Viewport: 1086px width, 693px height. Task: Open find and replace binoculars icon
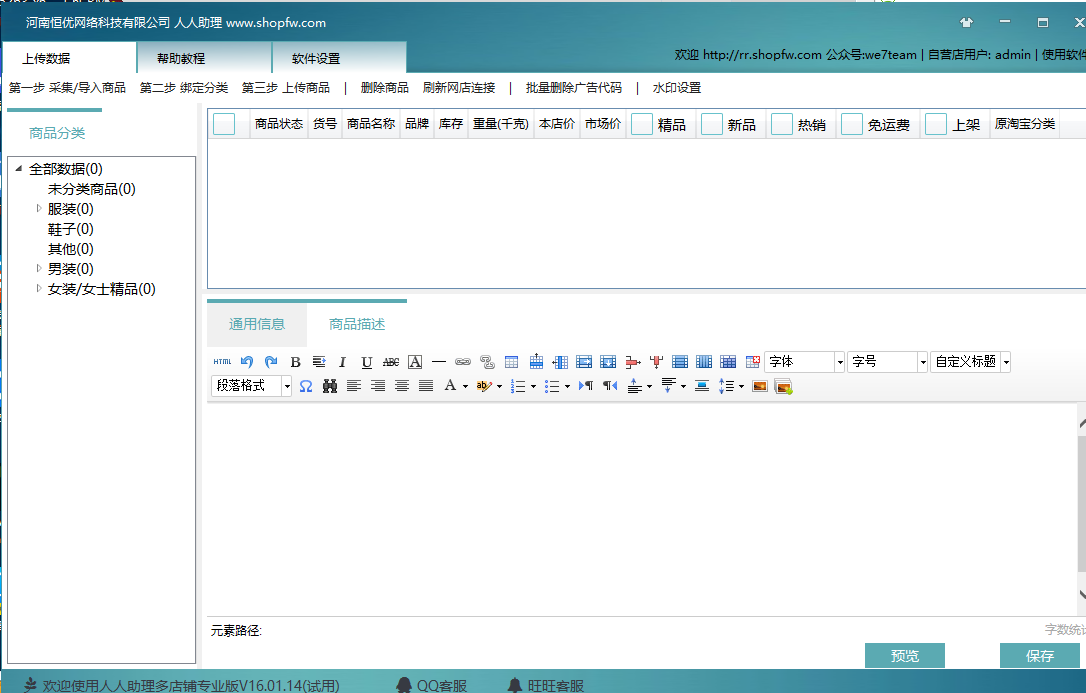coord(330,386)
